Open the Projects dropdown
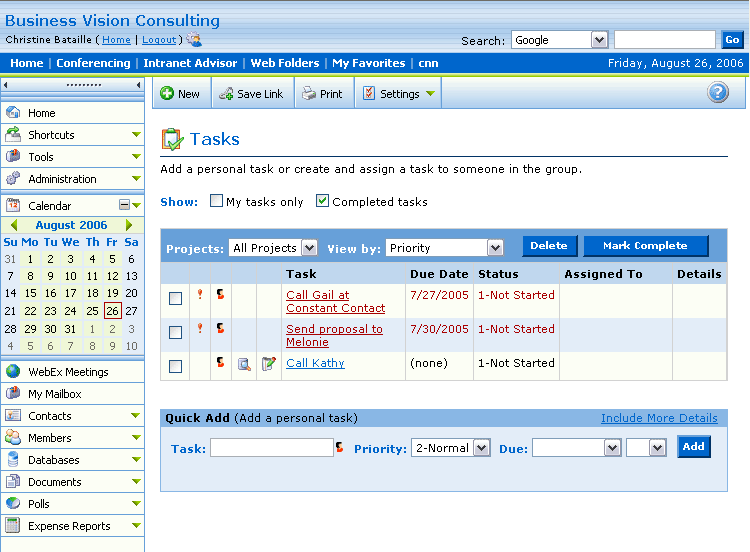 coord(273,247)
